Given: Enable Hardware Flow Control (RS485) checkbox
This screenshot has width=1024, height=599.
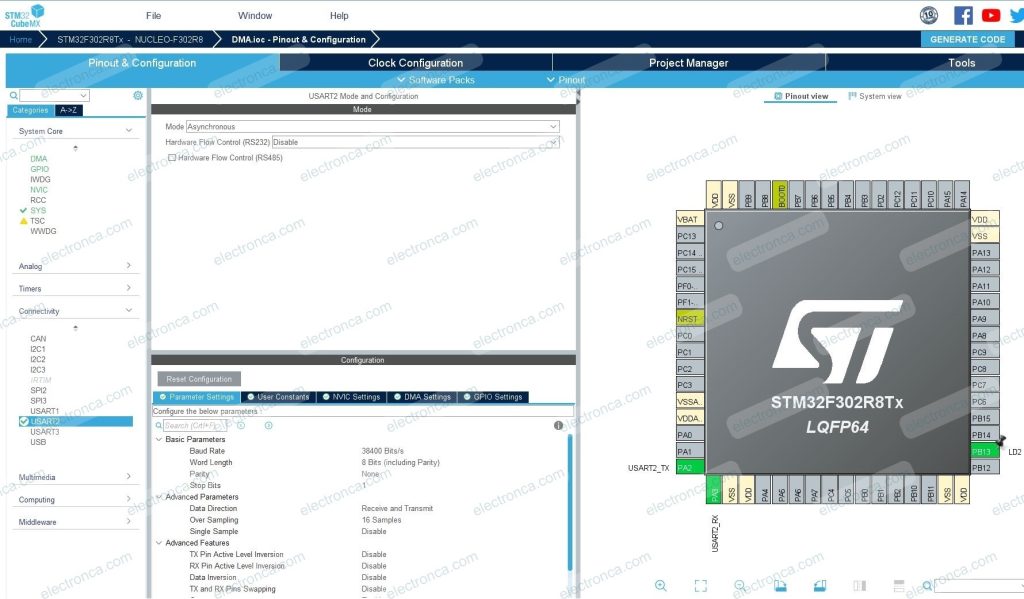Looking at the screenshot, I should [172, 158].
